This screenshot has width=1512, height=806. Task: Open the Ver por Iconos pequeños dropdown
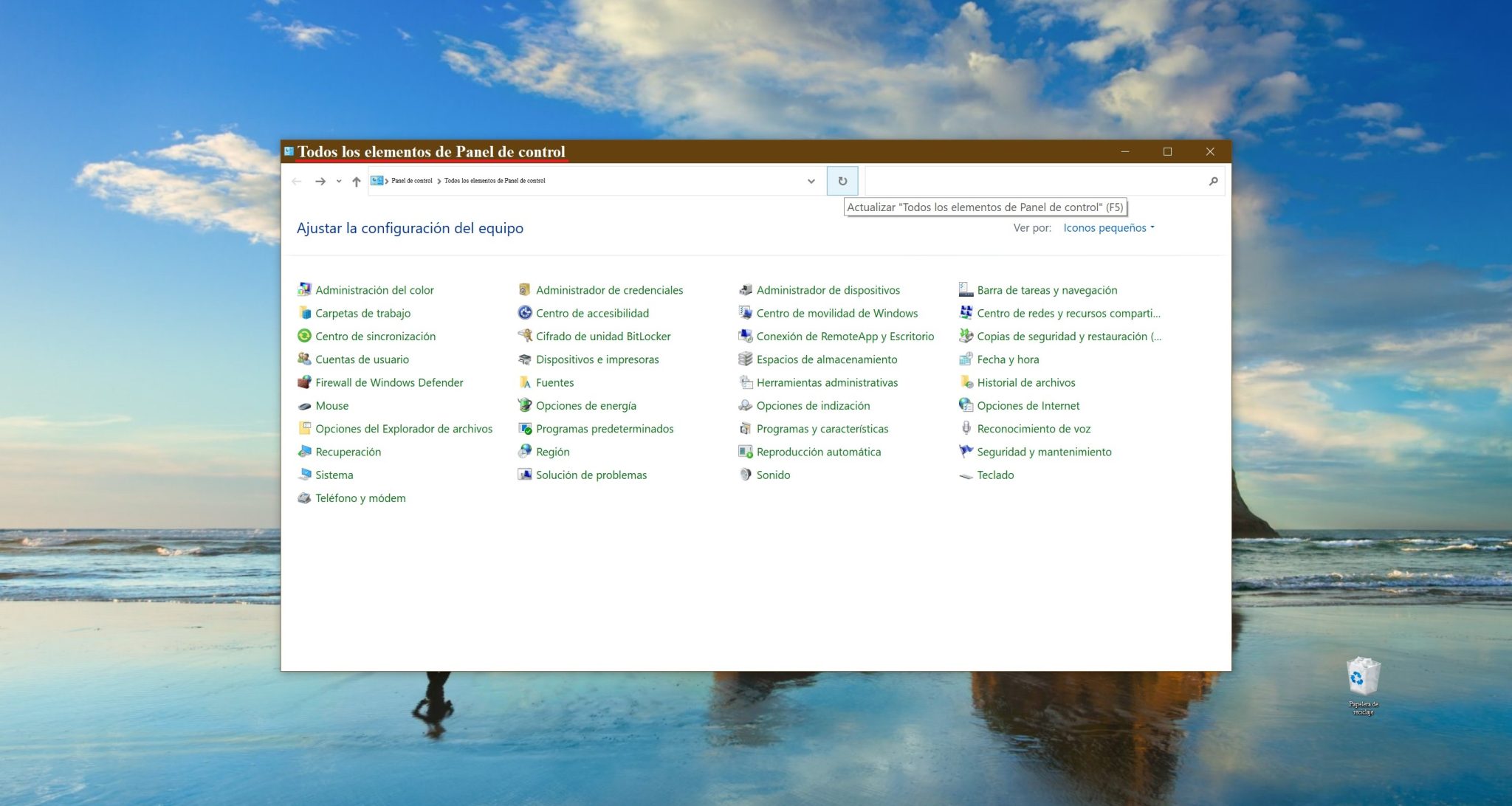(1108, 227)
